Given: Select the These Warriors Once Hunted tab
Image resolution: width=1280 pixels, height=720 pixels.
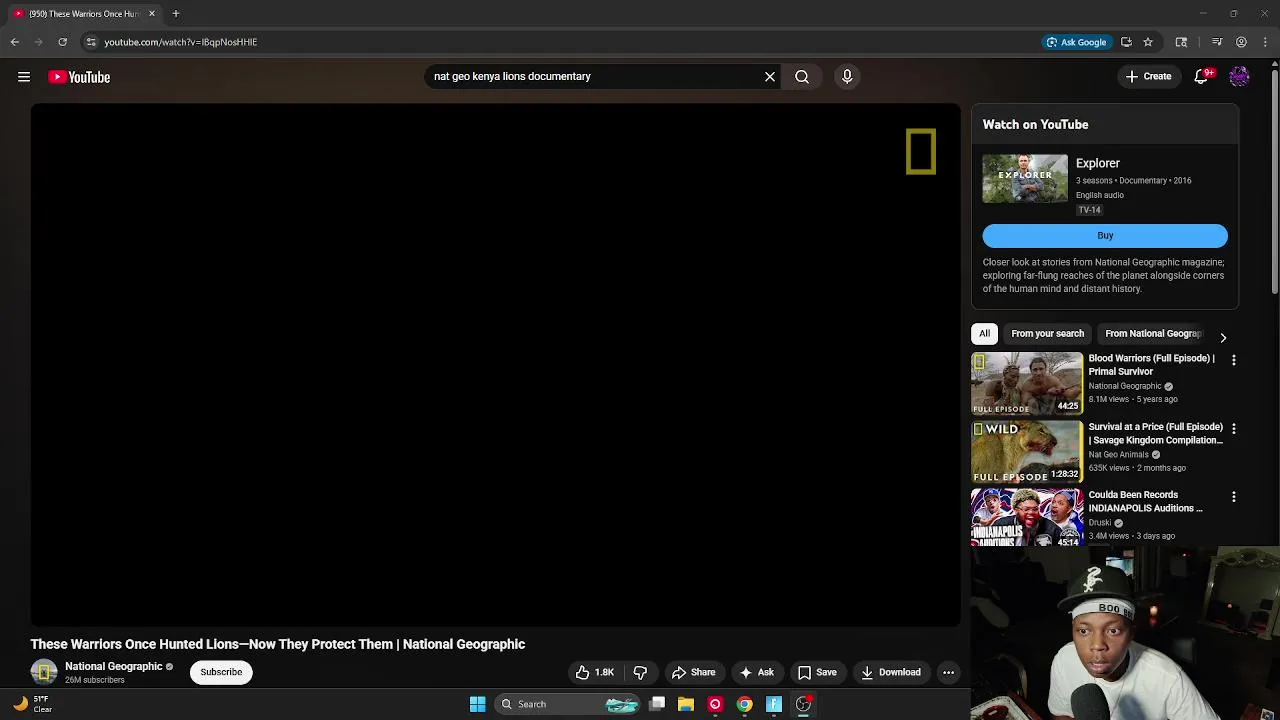Looking at the screenshot, I should [x=83, y=13].
